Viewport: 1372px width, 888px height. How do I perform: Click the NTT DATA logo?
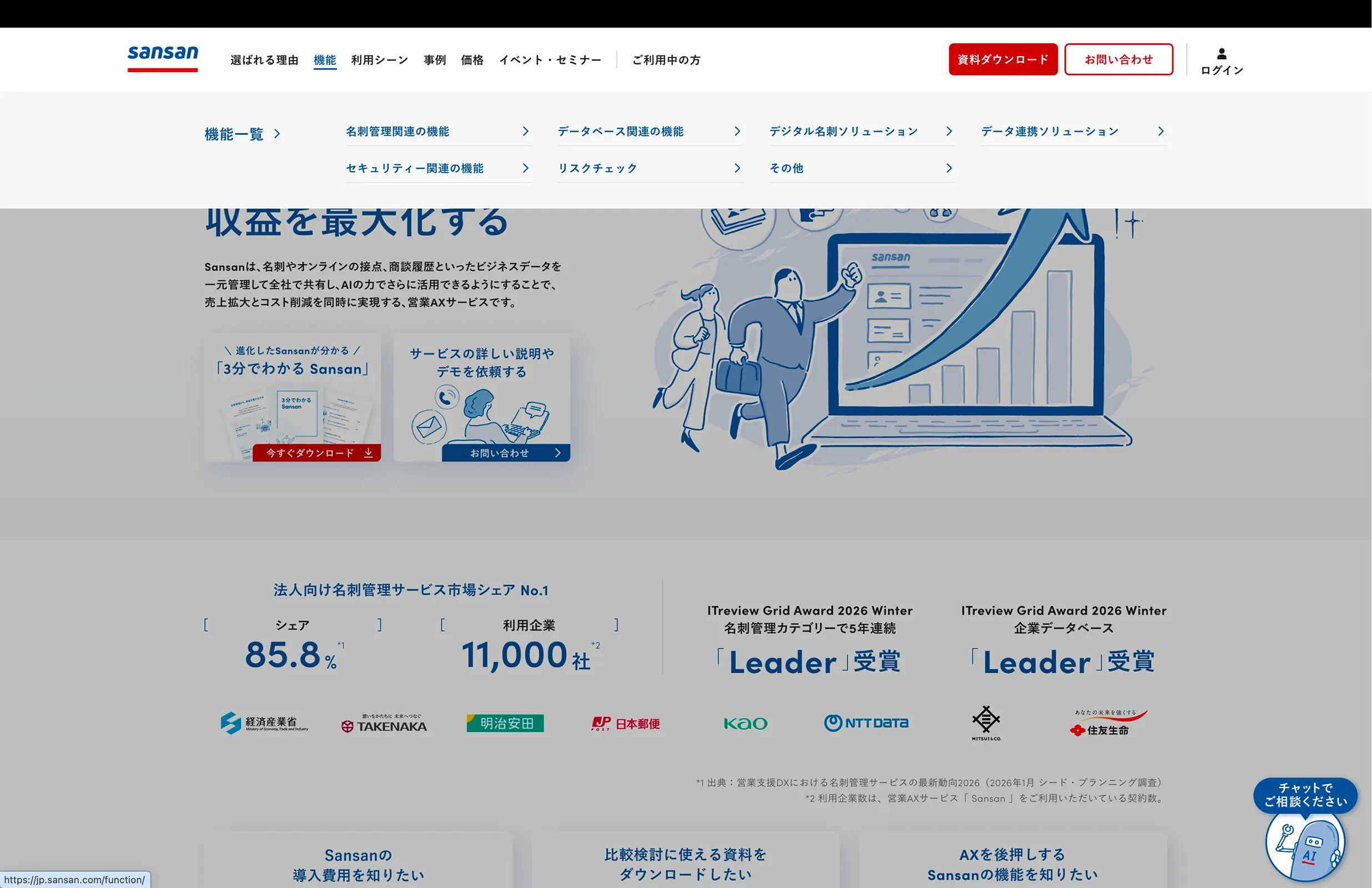pyautogui.click(x=866, y=723)
